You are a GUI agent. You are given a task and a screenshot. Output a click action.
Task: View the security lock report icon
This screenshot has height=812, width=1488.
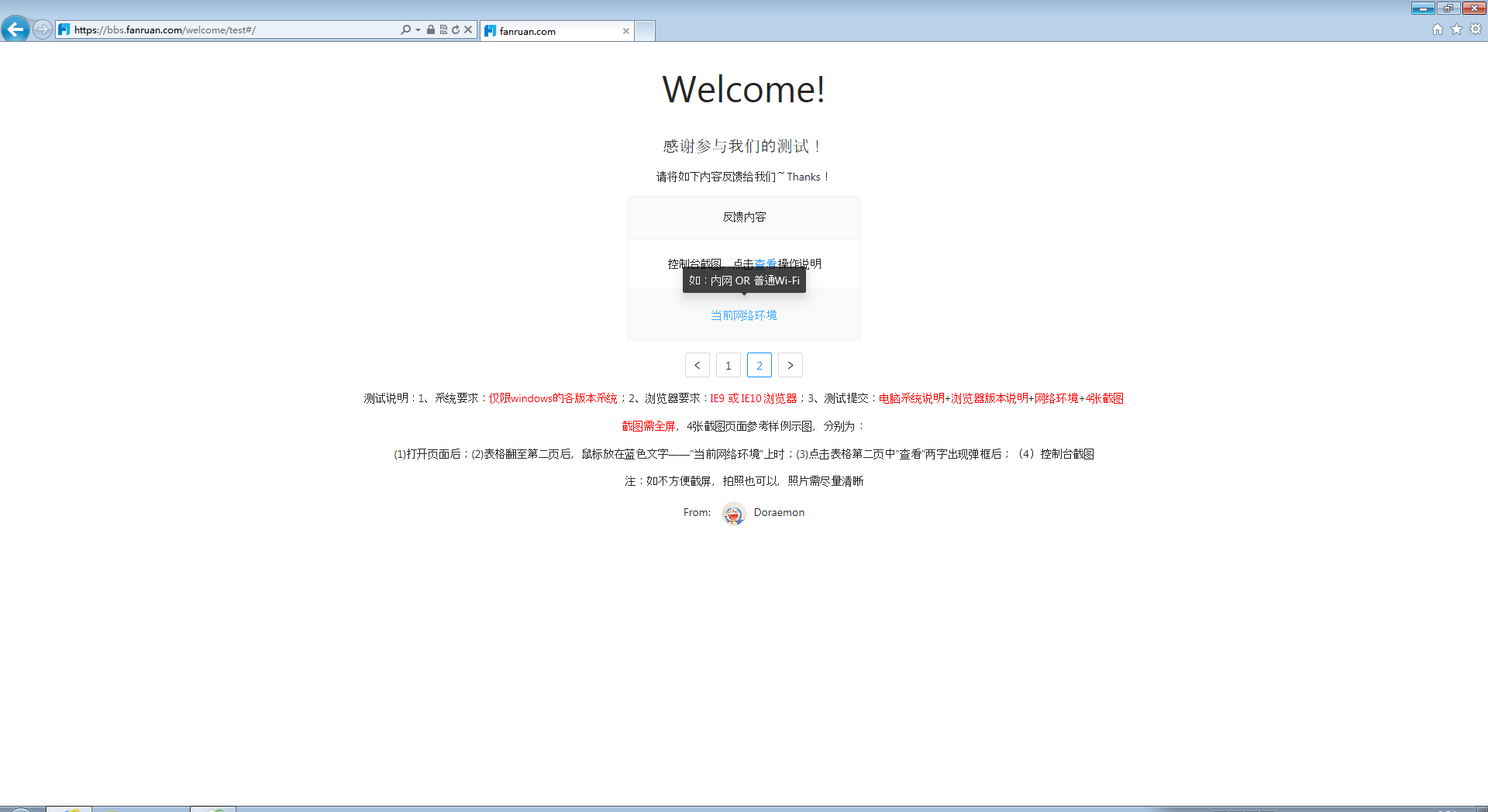pyautogui.click(x=431, y=29)
